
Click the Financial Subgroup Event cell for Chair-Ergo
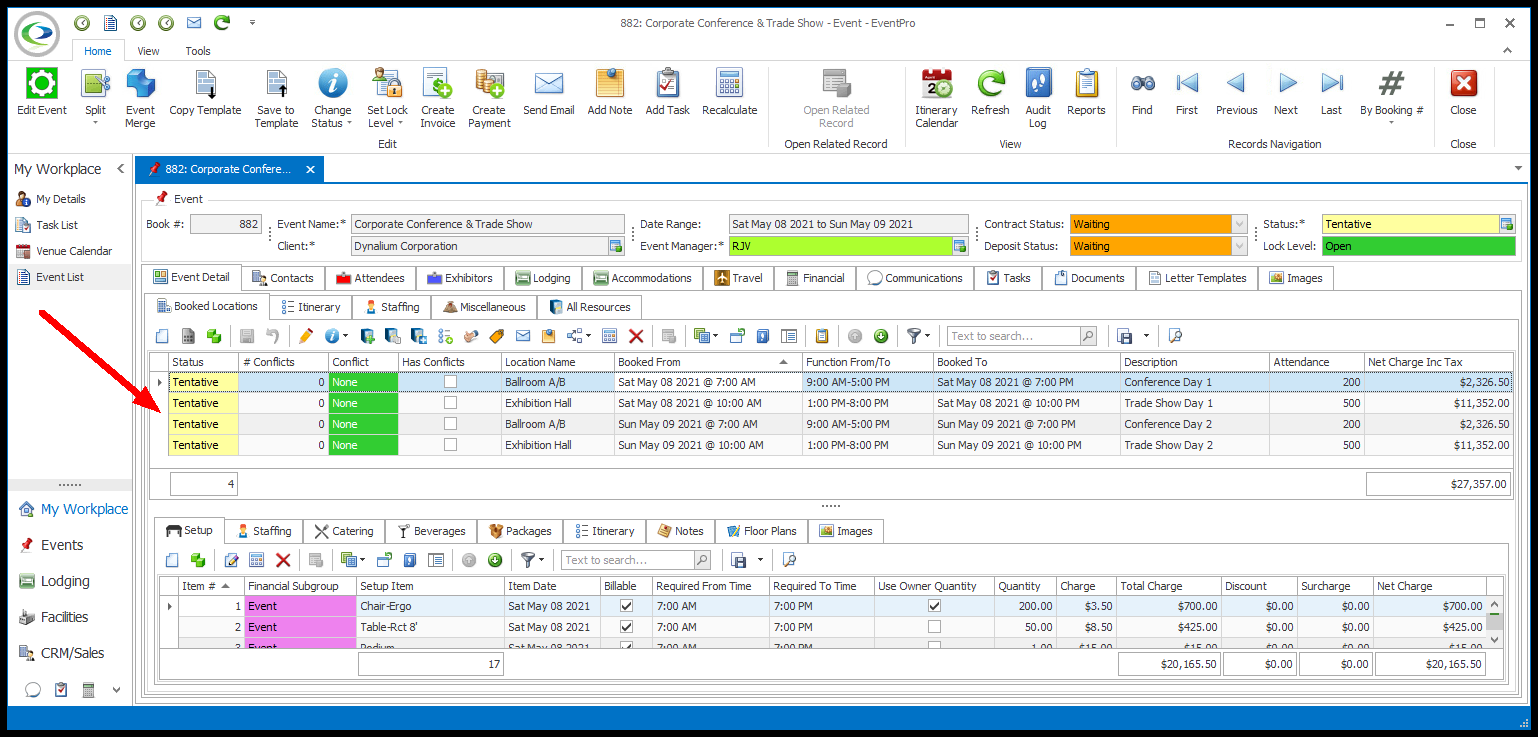(x=300, y=606)
